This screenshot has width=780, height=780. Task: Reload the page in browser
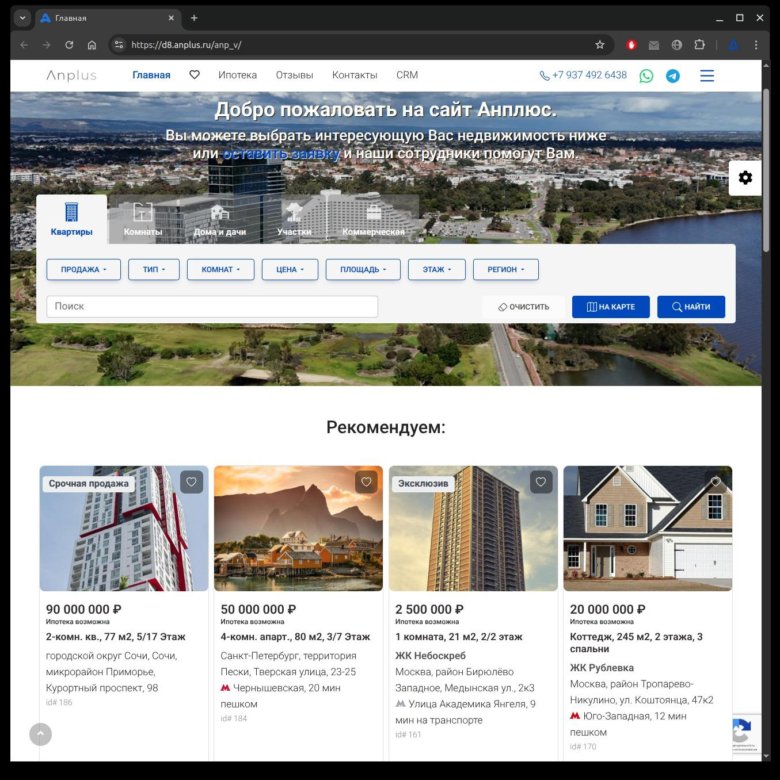click(x=69, y=45)
